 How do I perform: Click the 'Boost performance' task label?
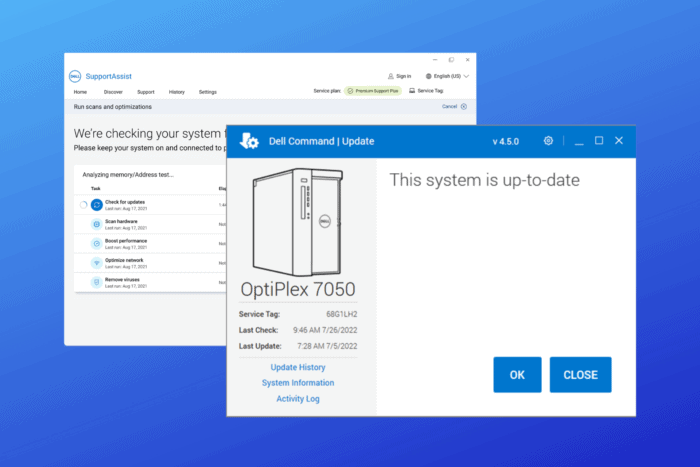(126, 241)
